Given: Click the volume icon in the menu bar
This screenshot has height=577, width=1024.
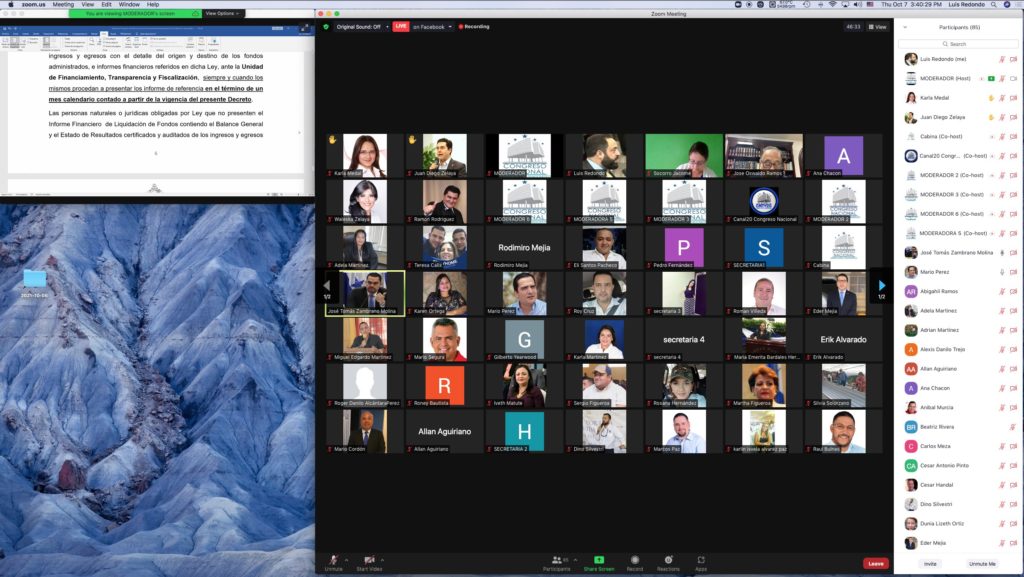Looking at the screenshot, I should tap(857, 4).
